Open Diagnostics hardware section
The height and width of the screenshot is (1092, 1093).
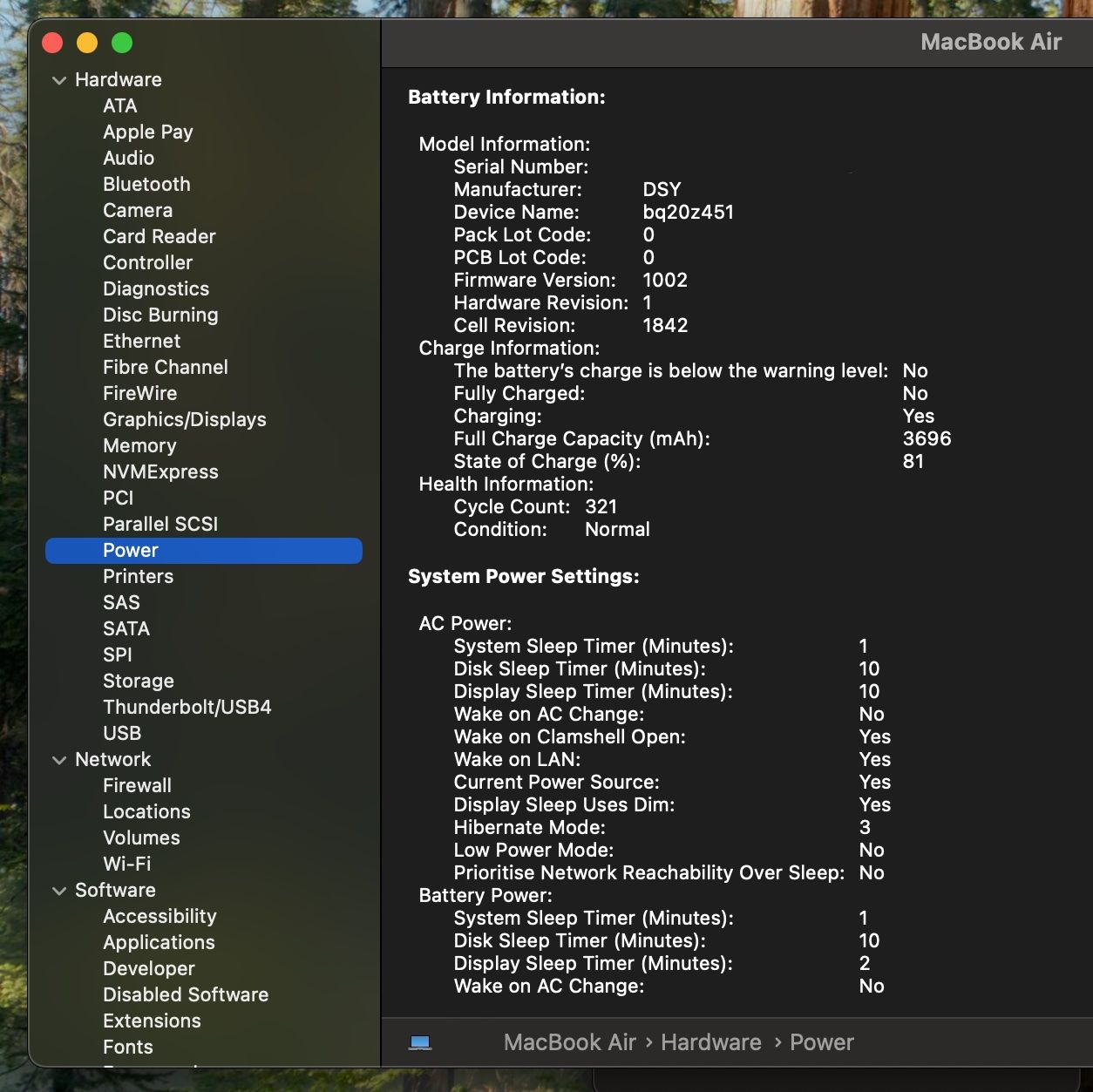pyautogui.click(x=156, y=289)
